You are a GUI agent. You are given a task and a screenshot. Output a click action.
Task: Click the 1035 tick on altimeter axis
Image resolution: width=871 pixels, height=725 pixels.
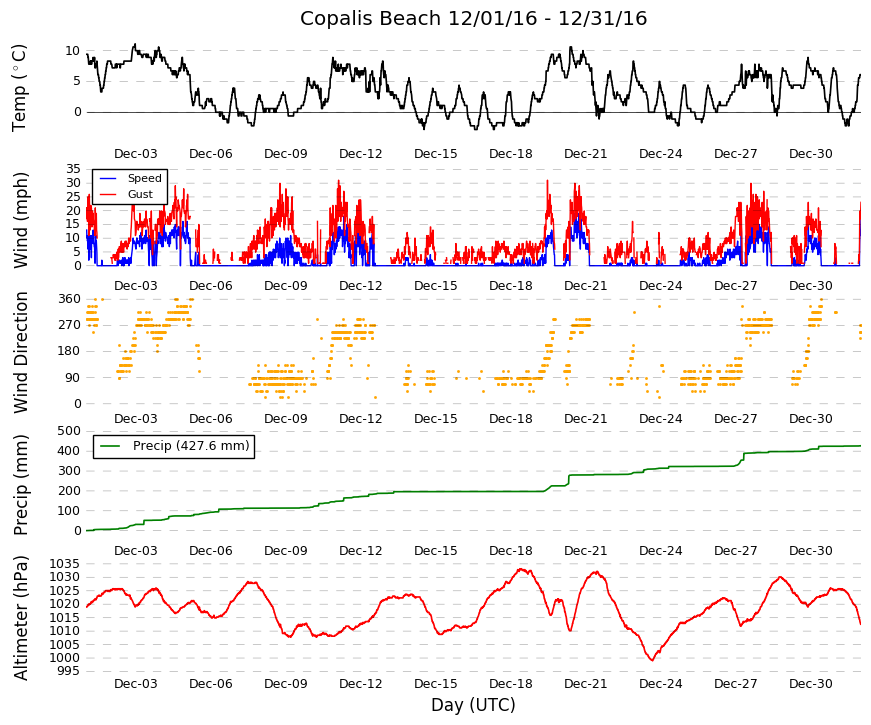coord(65,564)
